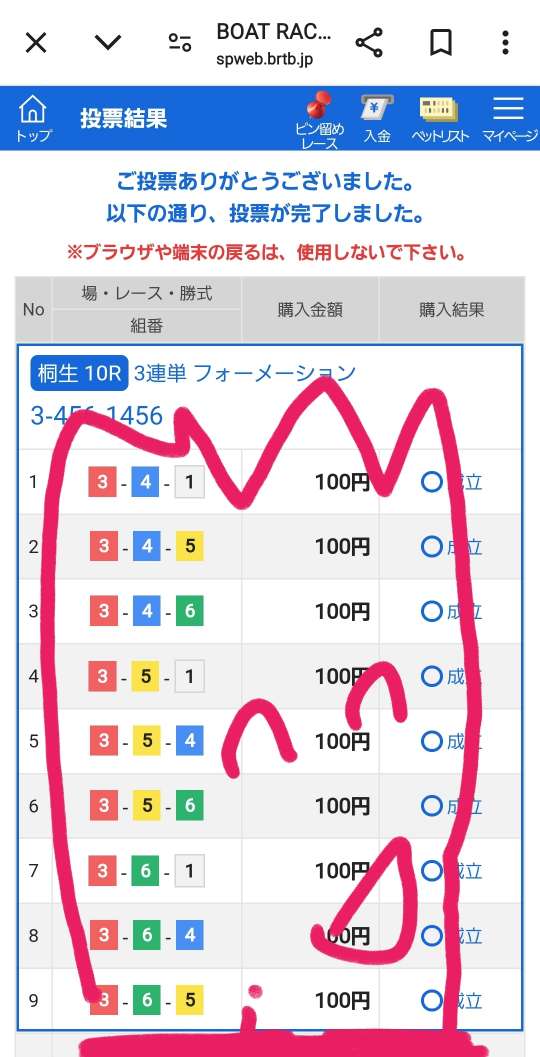540x1057 pixels.
Task: Open the browser three-dot overflow menu
Action: coord(505,43)
